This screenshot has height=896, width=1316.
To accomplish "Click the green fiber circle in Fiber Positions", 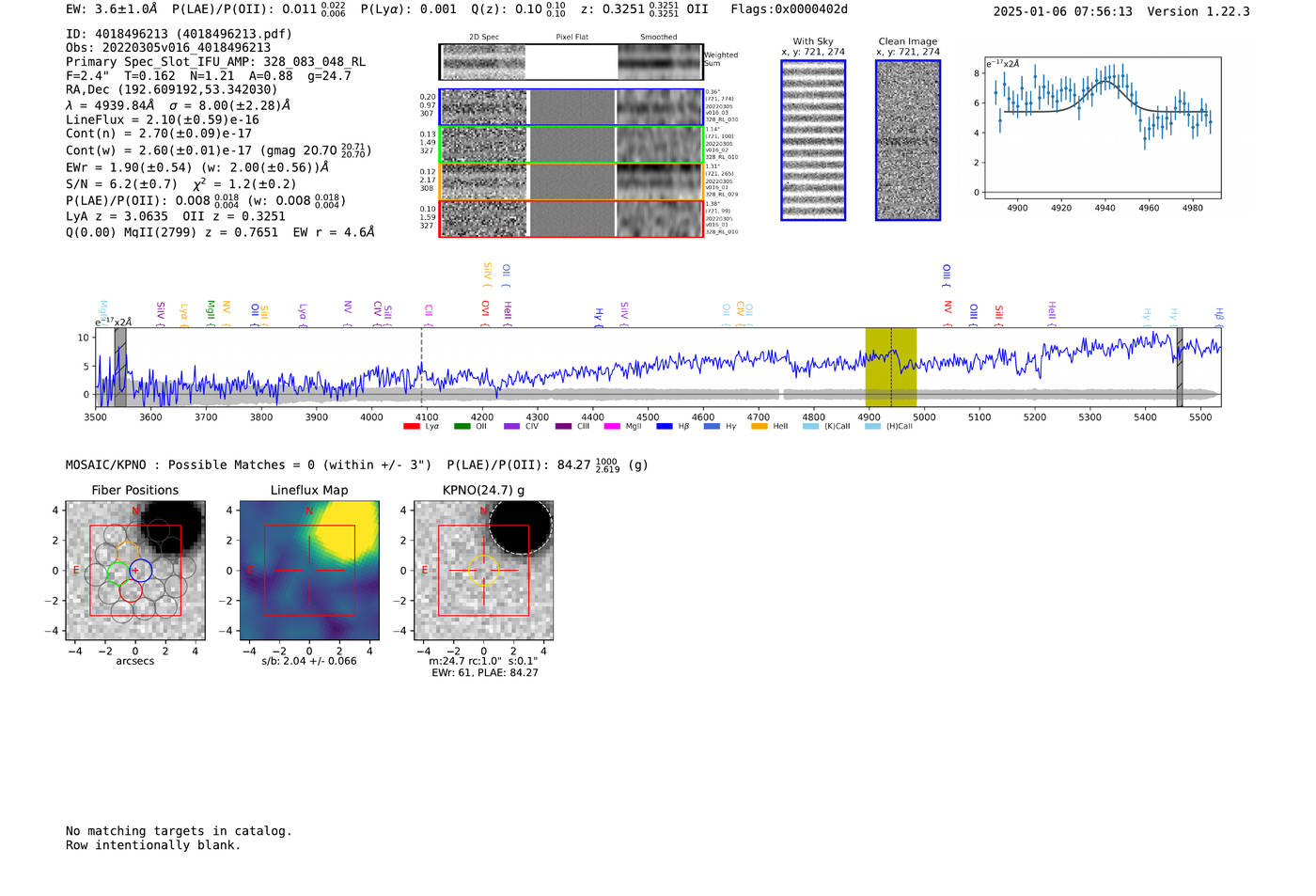I will click(x=118, y=573).
